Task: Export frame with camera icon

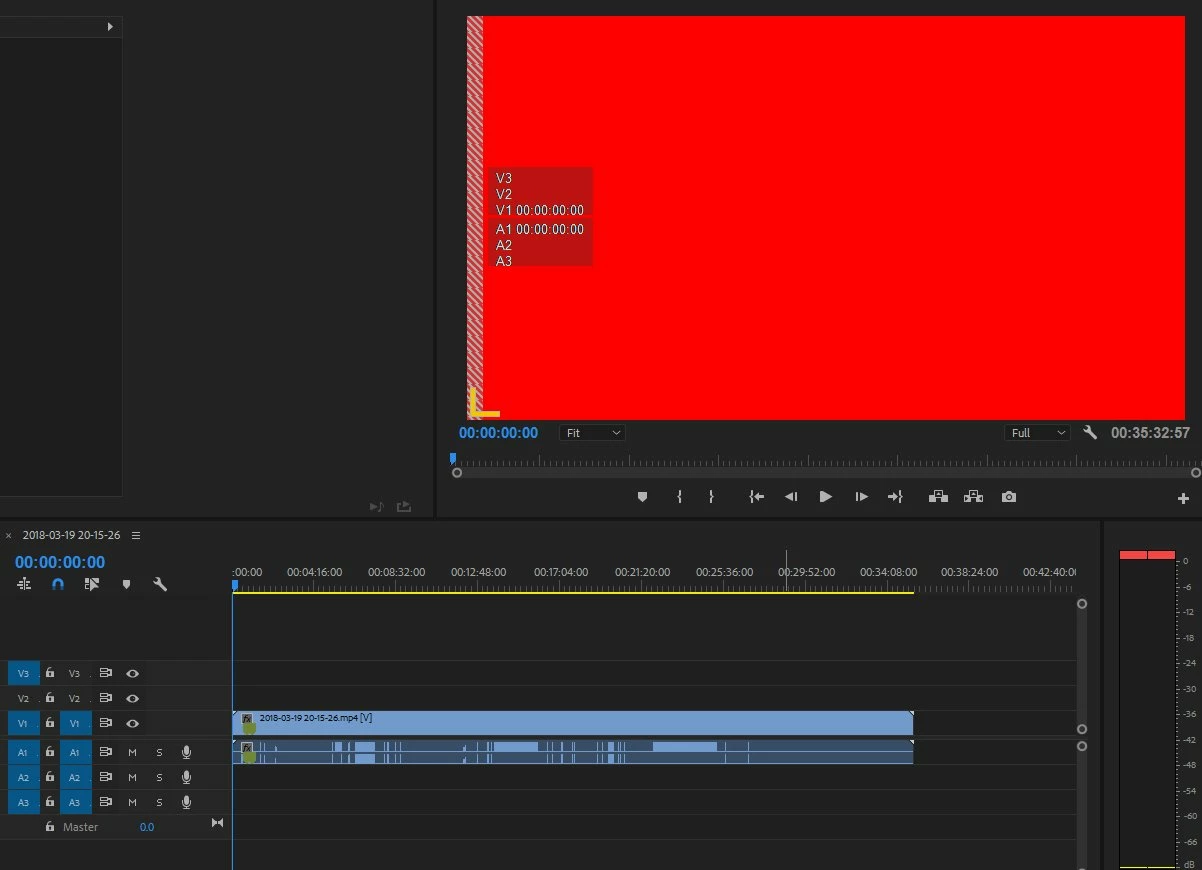Action: (x=1009, y=497)
